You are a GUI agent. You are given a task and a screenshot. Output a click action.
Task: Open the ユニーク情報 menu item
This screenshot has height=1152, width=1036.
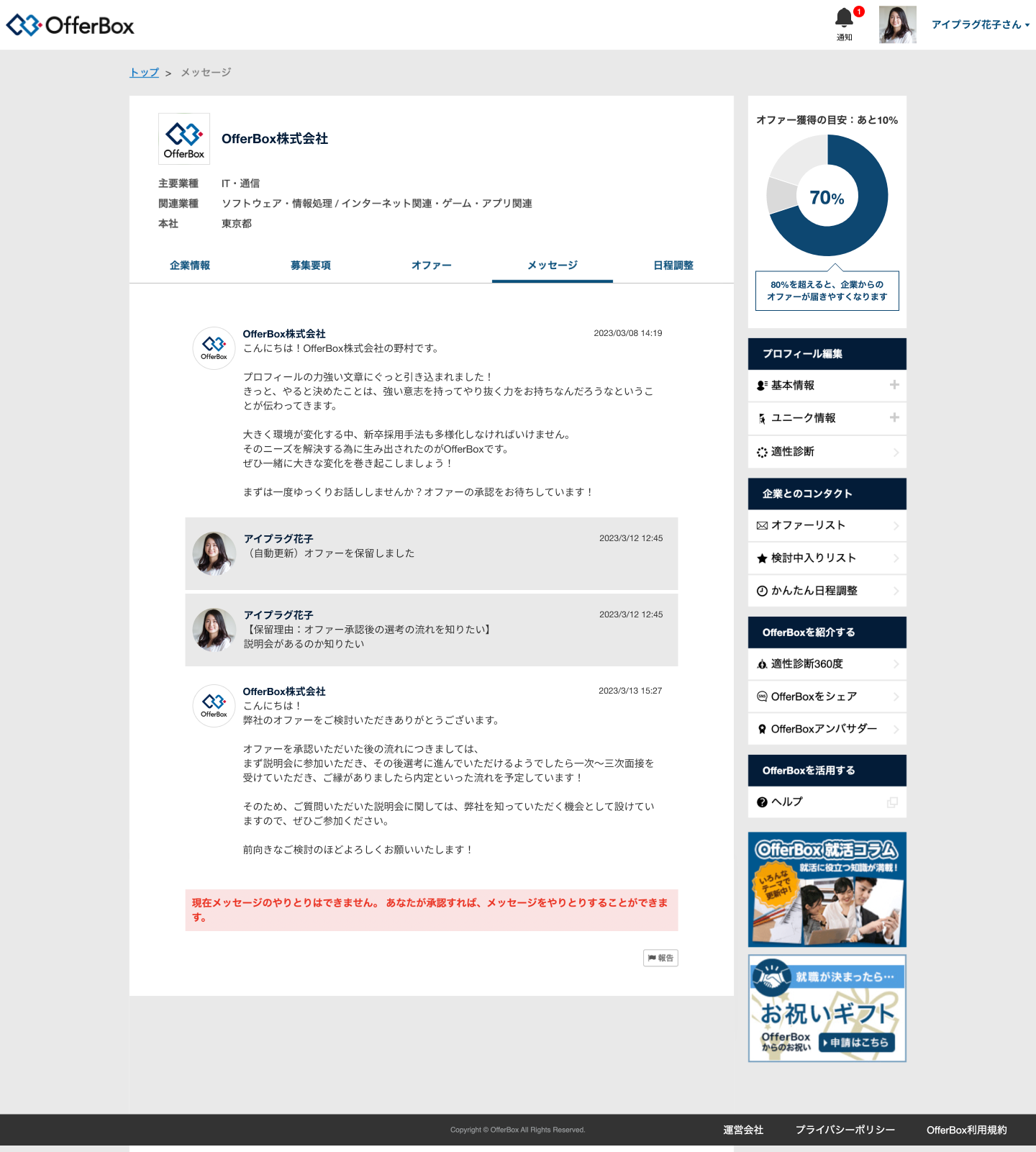click(x=827, y=418)
